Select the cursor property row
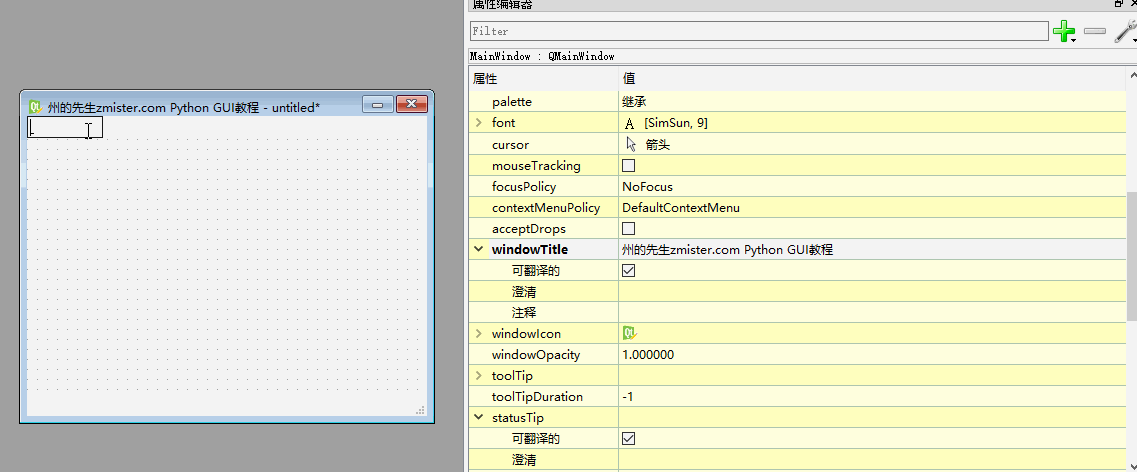 [x=798, y=144]
